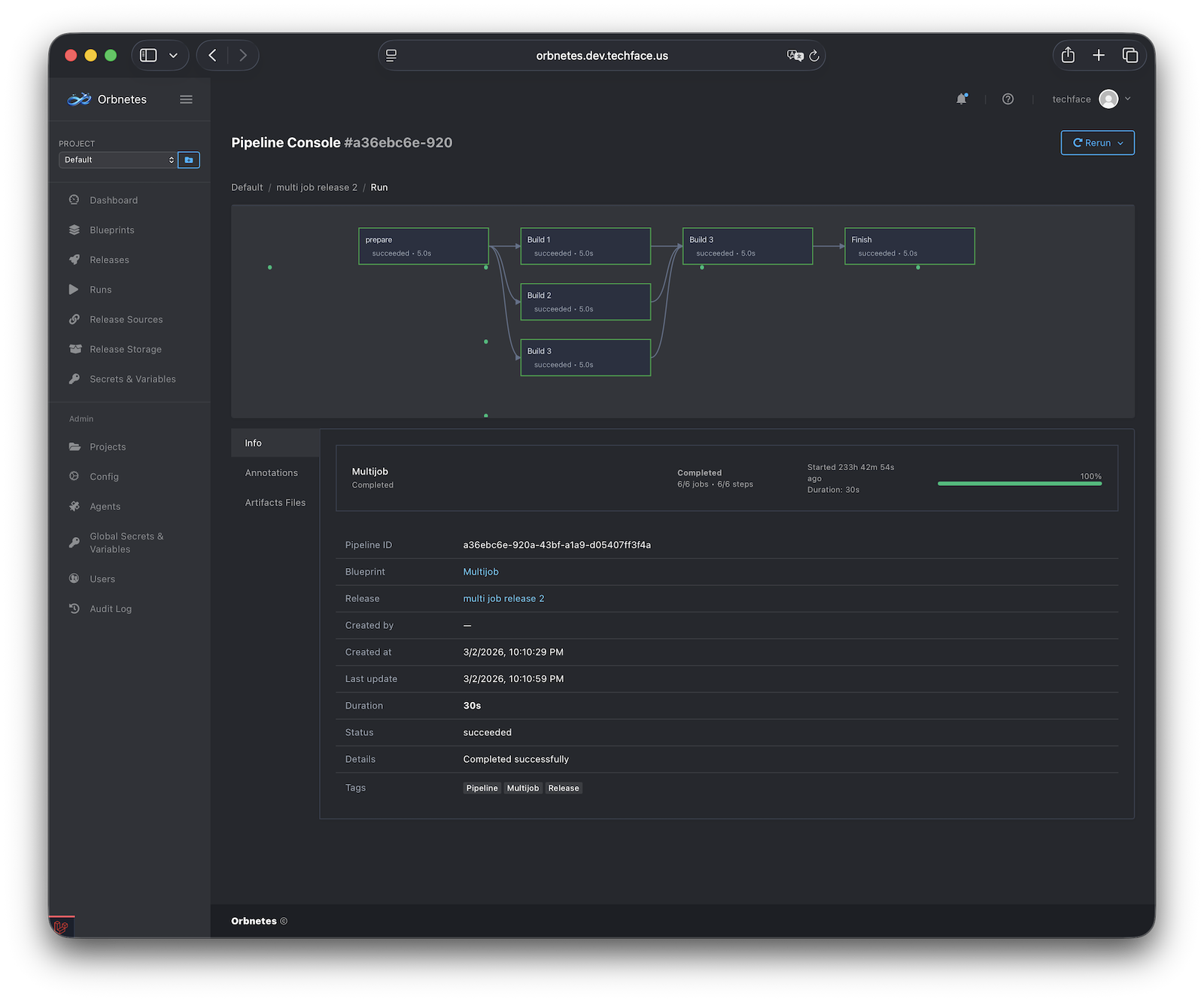Switch to the Annotations tab
This screenshot has height=1002, width=1204.
[x=272, y=472]
